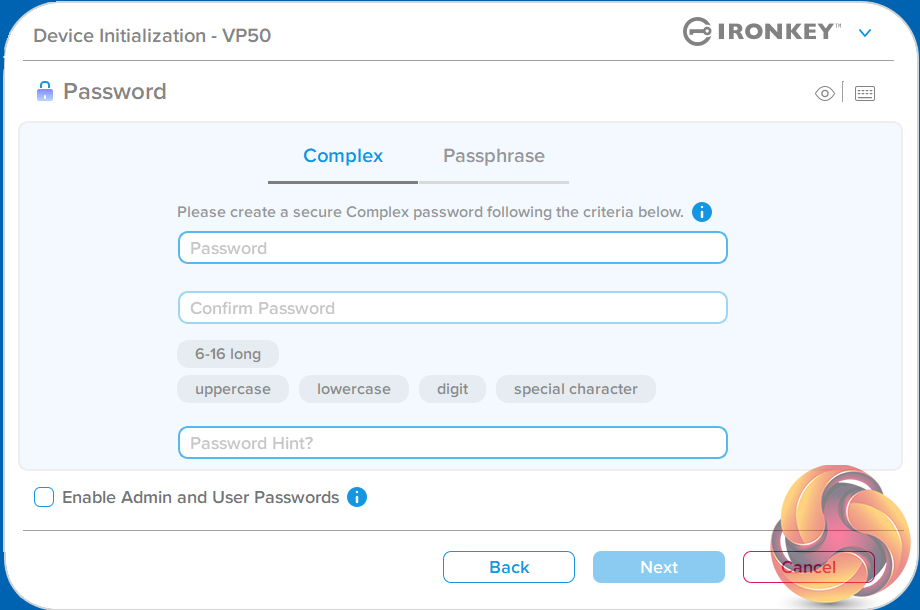Click the special character criteria chip
Image resolution: width=920 pixels, height=610 pixels.
point(575,389)
